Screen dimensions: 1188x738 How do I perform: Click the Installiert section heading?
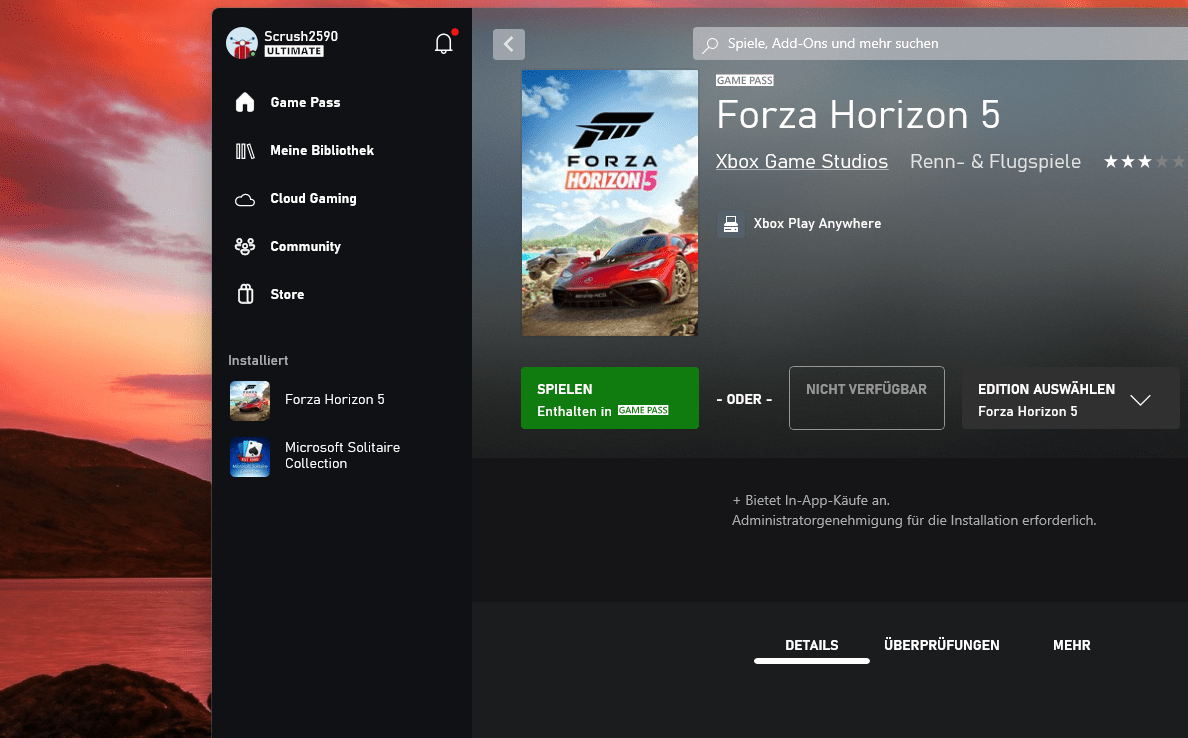[258, 361]
